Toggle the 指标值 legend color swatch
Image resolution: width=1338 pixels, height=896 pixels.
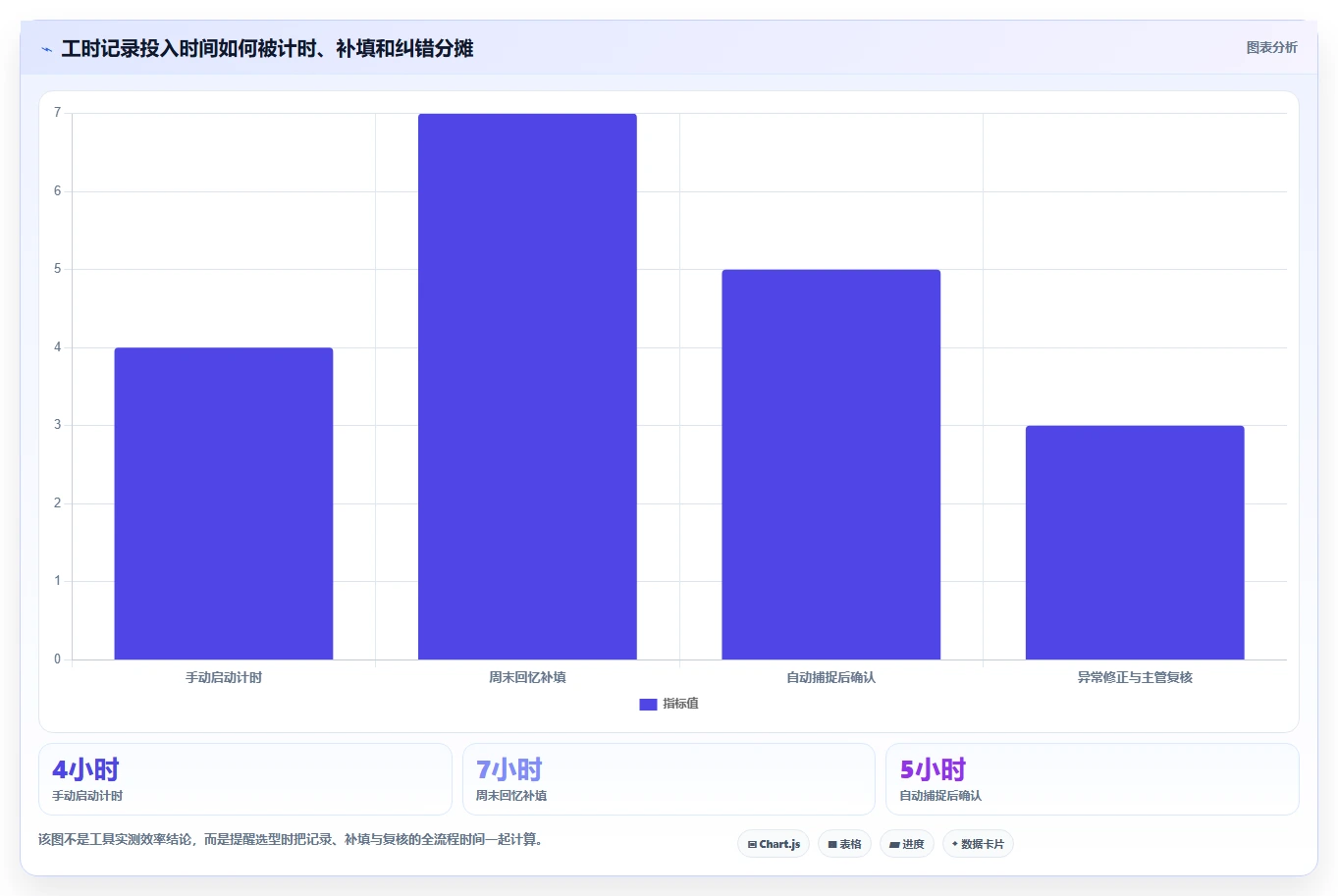coord(648,705)
